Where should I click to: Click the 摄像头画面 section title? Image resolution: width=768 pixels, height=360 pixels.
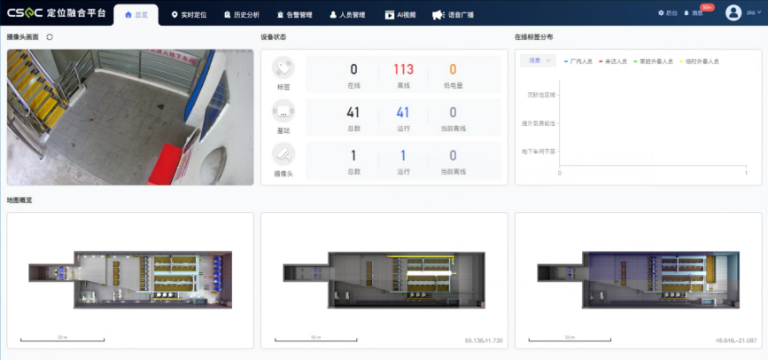point(23,37)
